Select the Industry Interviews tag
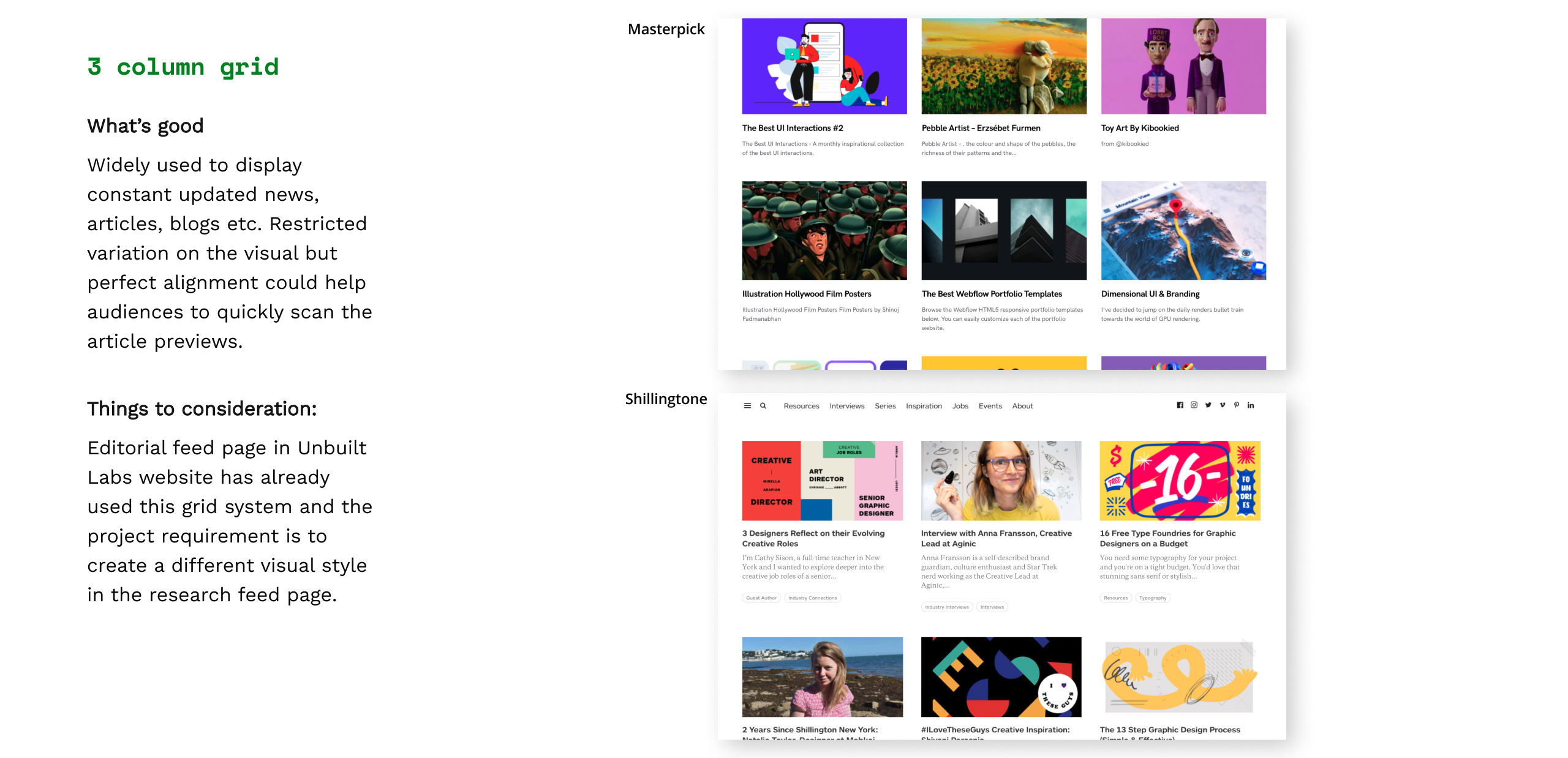 click(x=947, y=607)
